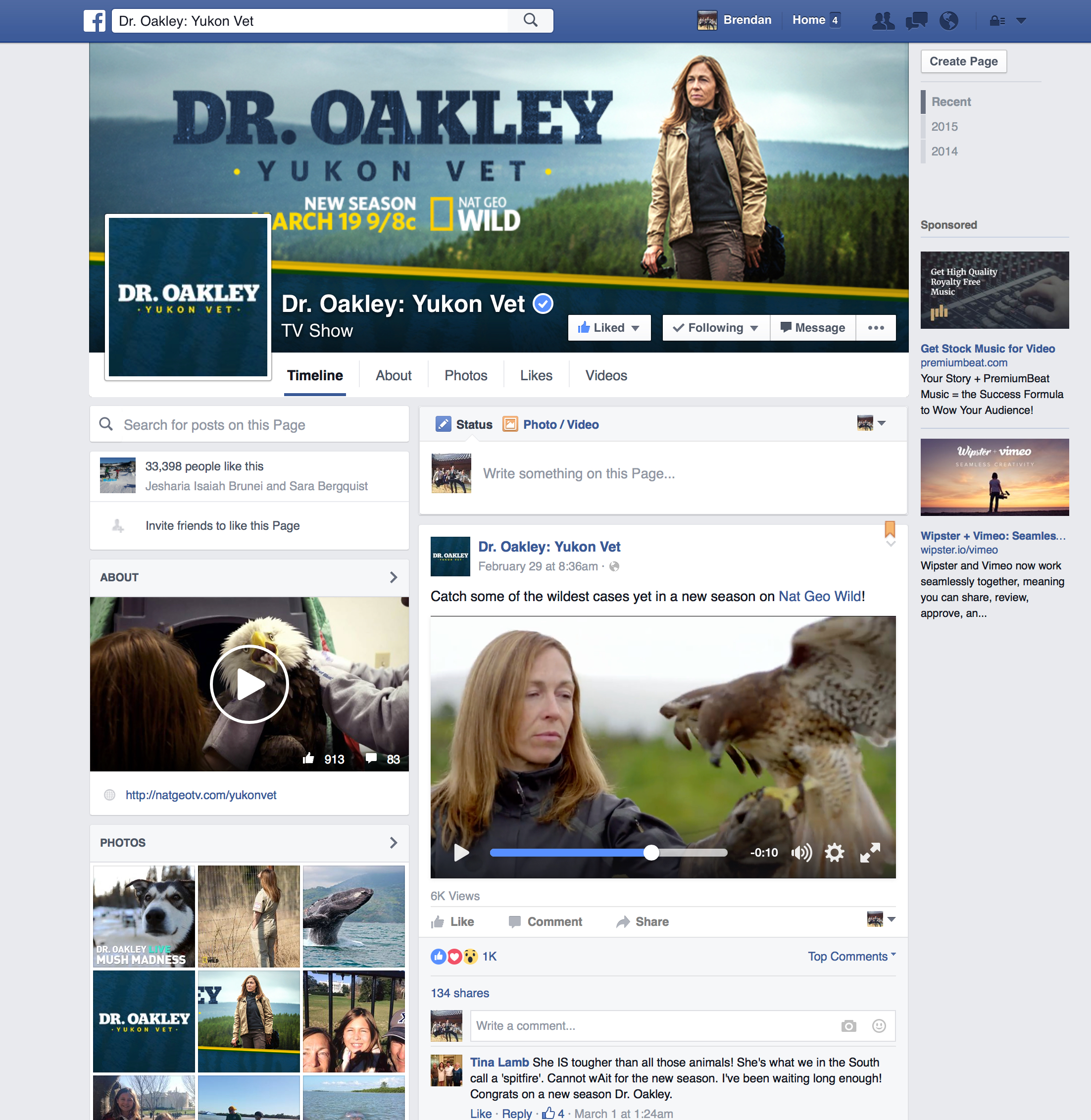Open the friend requests icon

[x=883, y=21]
